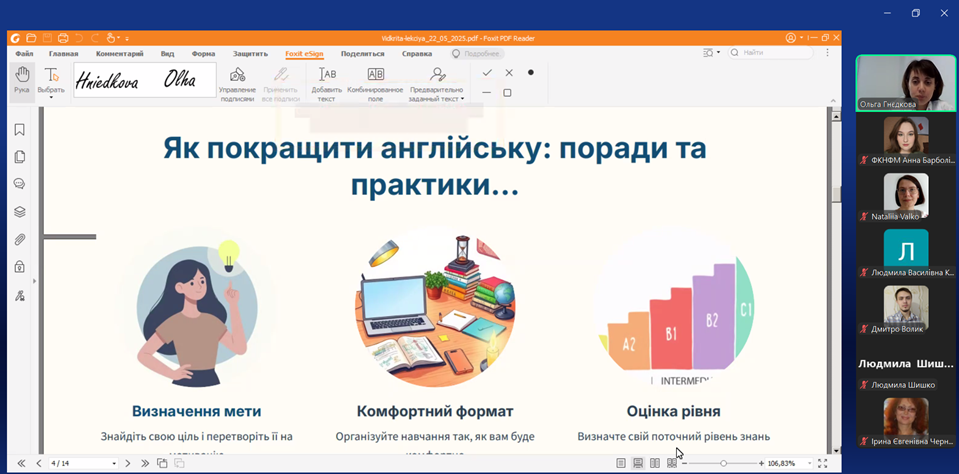
Task: Open the Файл menu
Action: click(24, 54)
